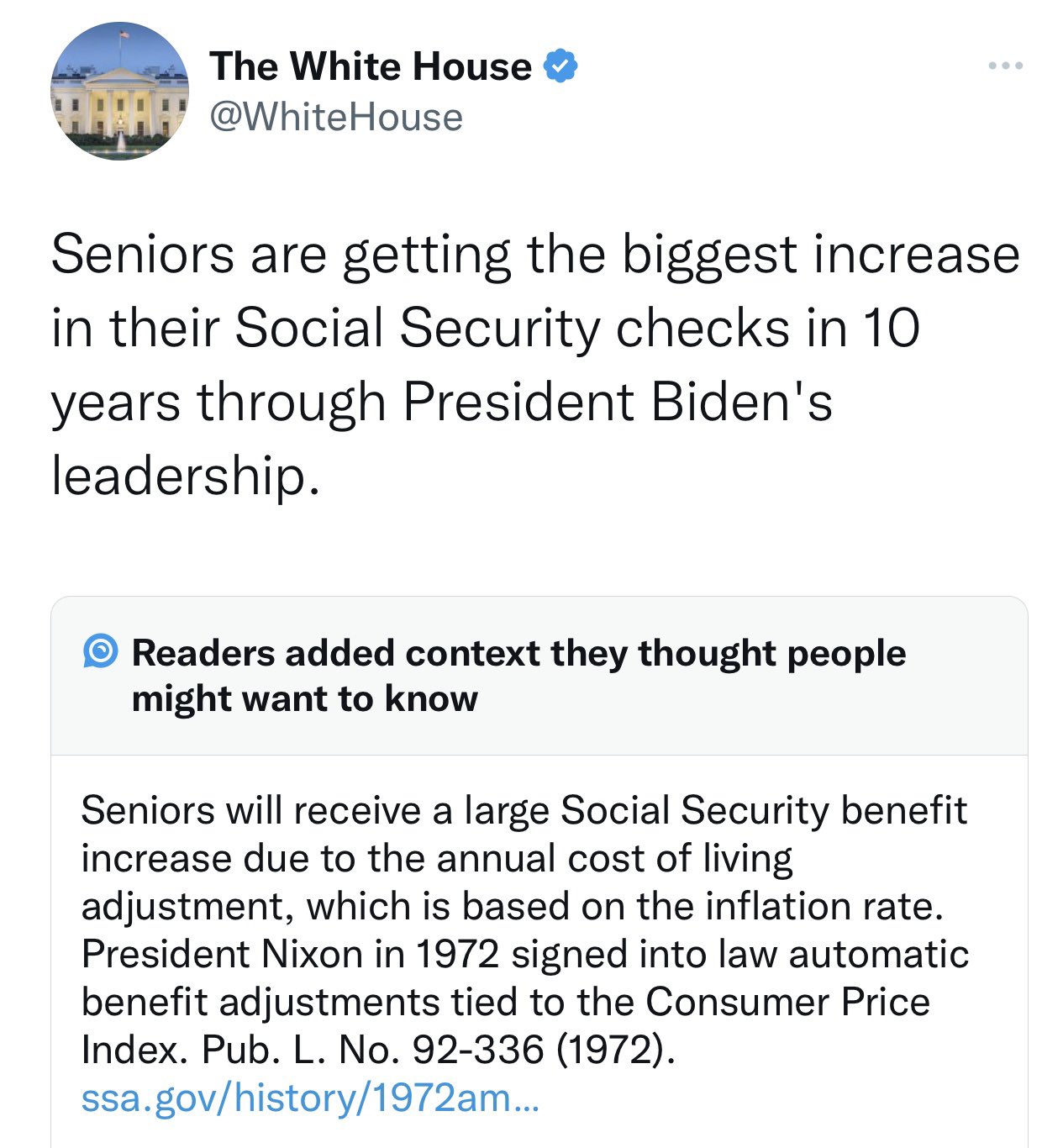1063x1148 pixels.
Task: Select the 'Readers added context' heading
Action: 518,653
